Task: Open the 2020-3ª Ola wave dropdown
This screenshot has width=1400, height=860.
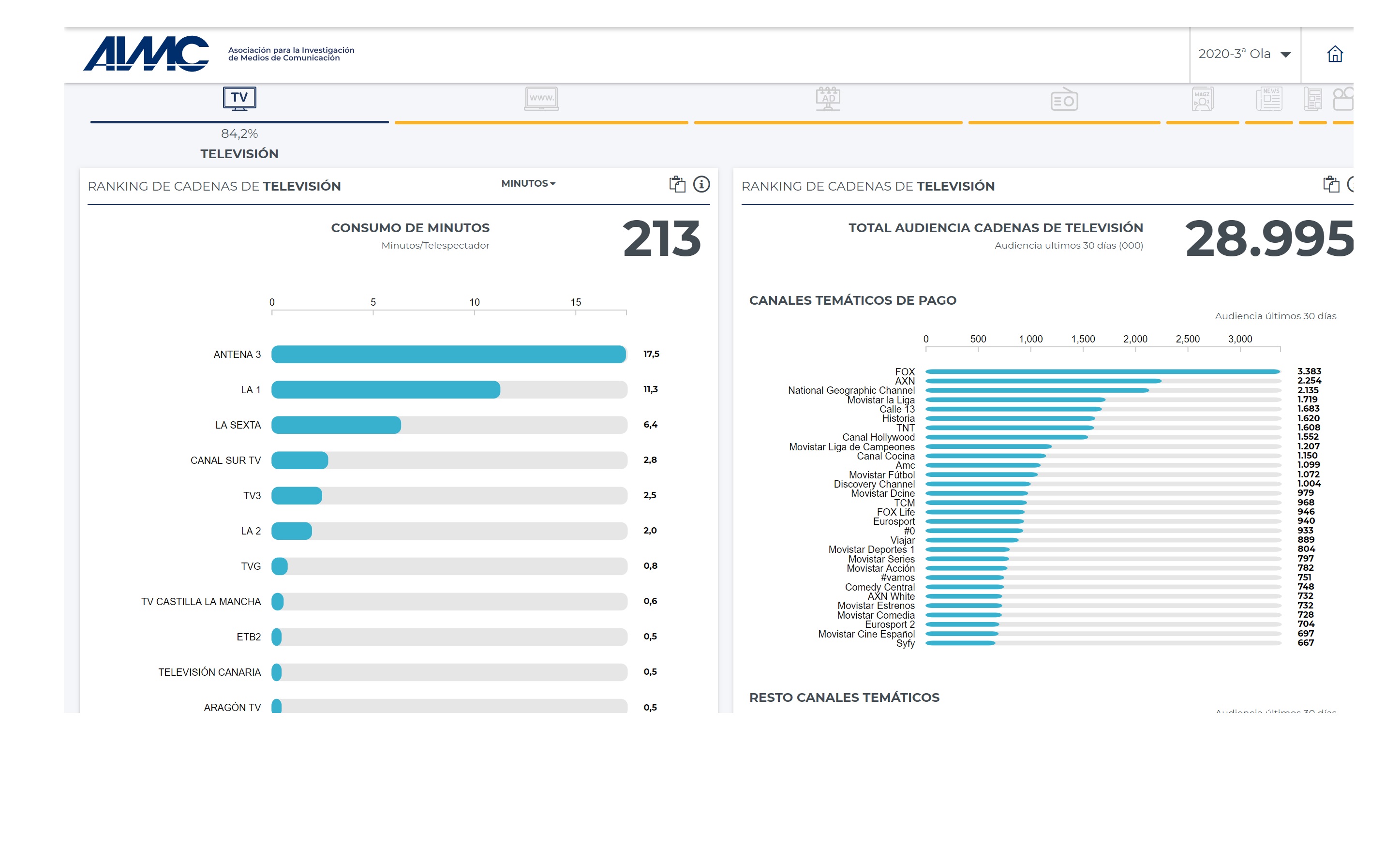Action: [x=1244, y=54]
